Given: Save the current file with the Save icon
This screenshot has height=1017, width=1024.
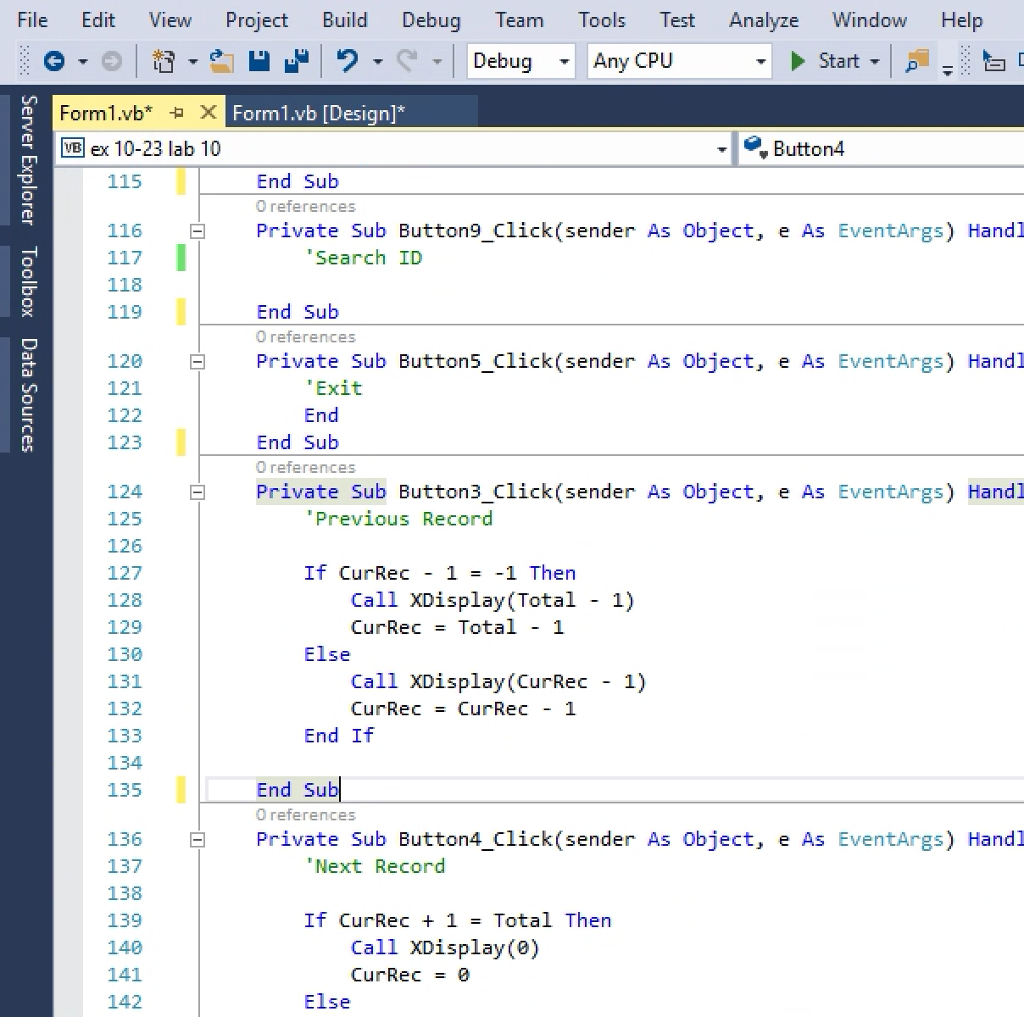Looking at the screenshot, I should pos(259,62).
